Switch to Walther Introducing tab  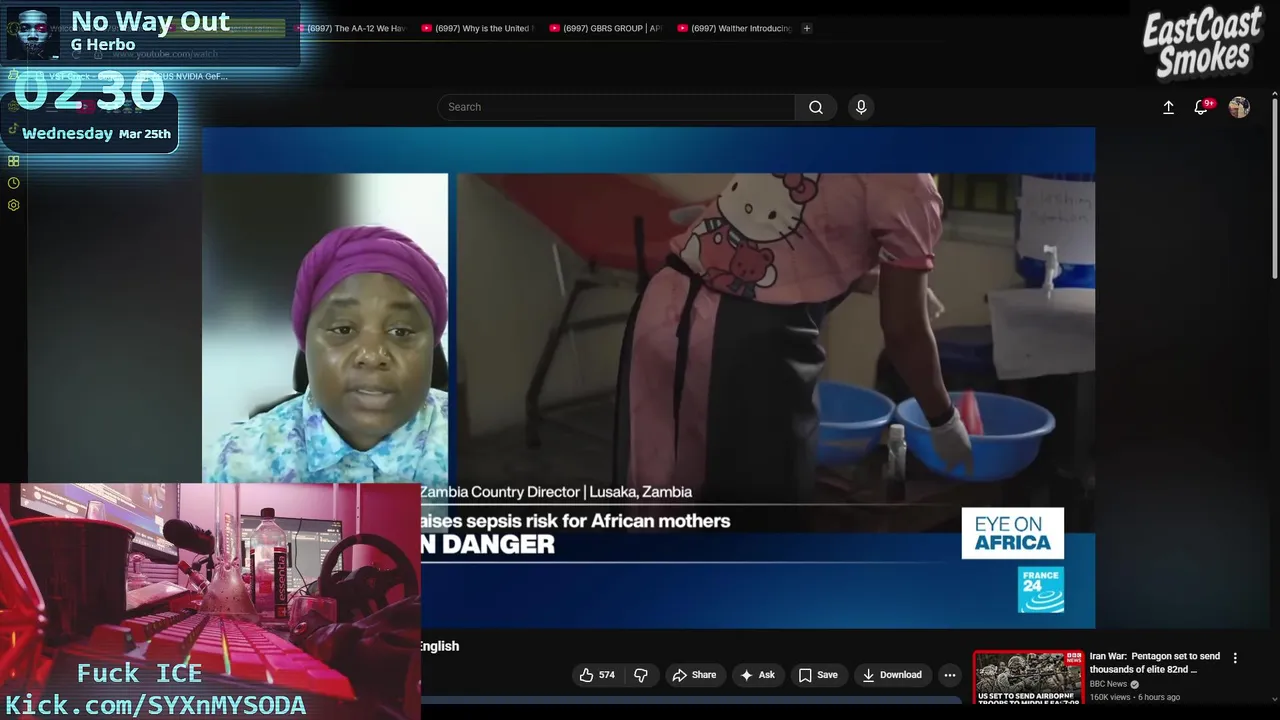pos(733,28)
